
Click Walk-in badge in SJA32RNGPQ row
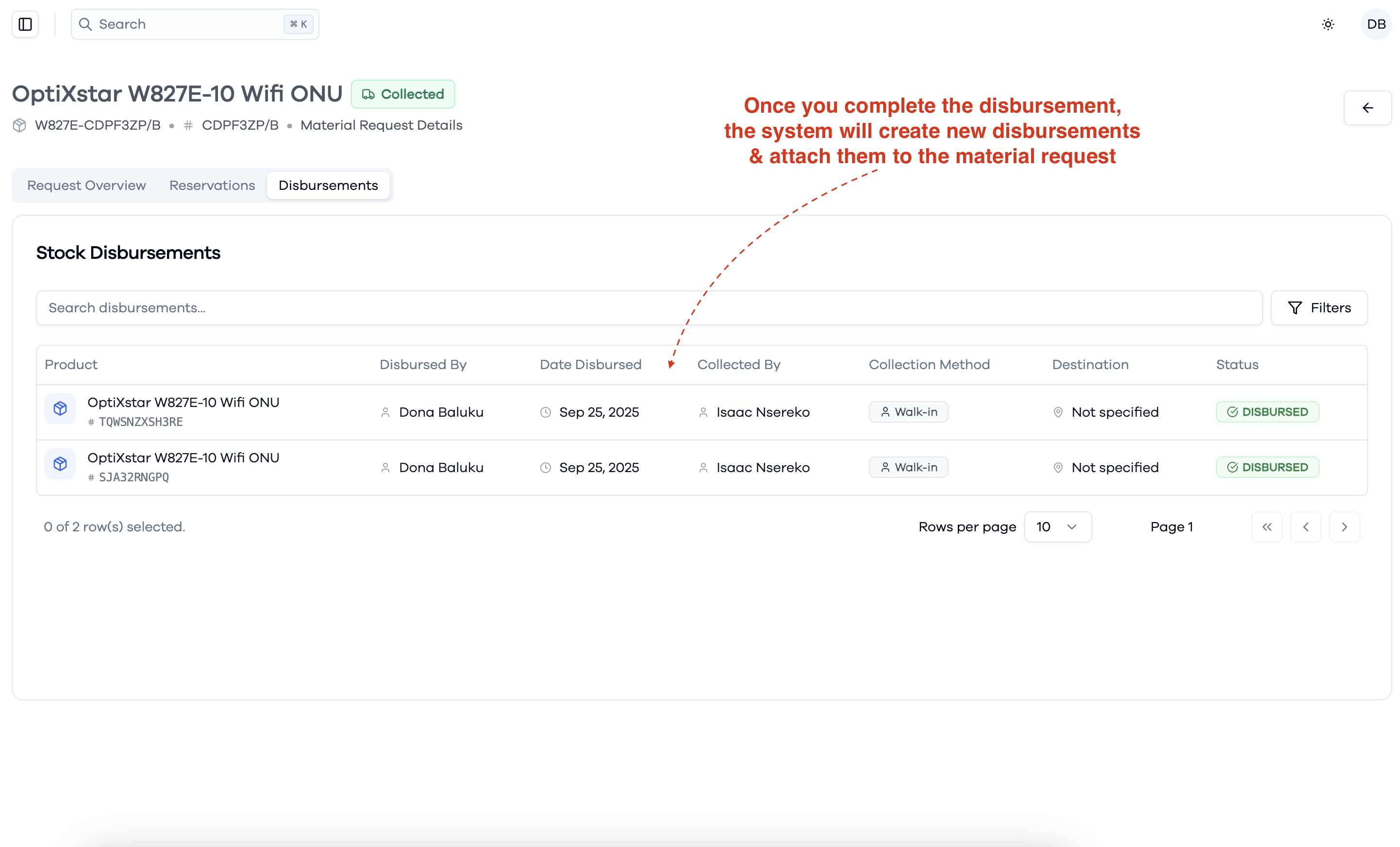pos(908,467)
